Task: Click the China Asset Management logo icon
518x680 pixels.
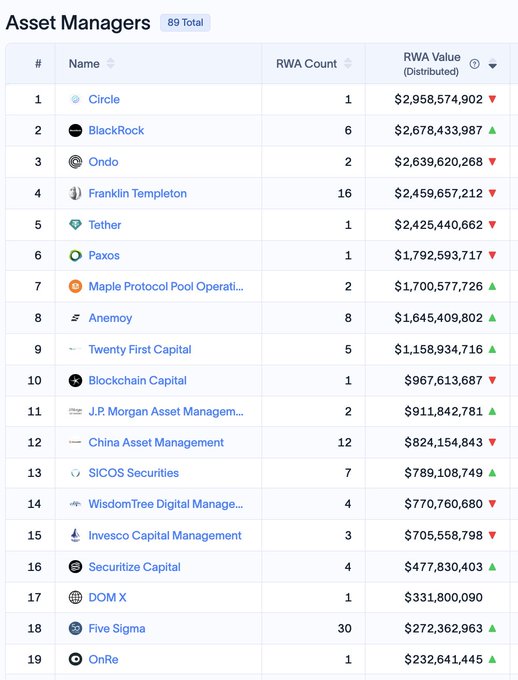Action: click(x=75, y=442)
